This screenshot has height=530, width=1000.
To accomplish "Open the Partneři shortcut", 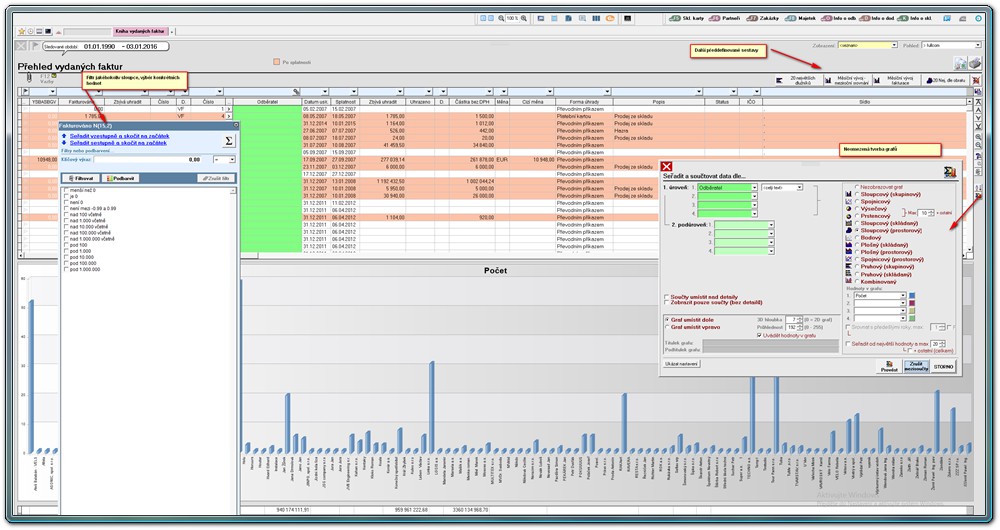I will pos(725,18).
